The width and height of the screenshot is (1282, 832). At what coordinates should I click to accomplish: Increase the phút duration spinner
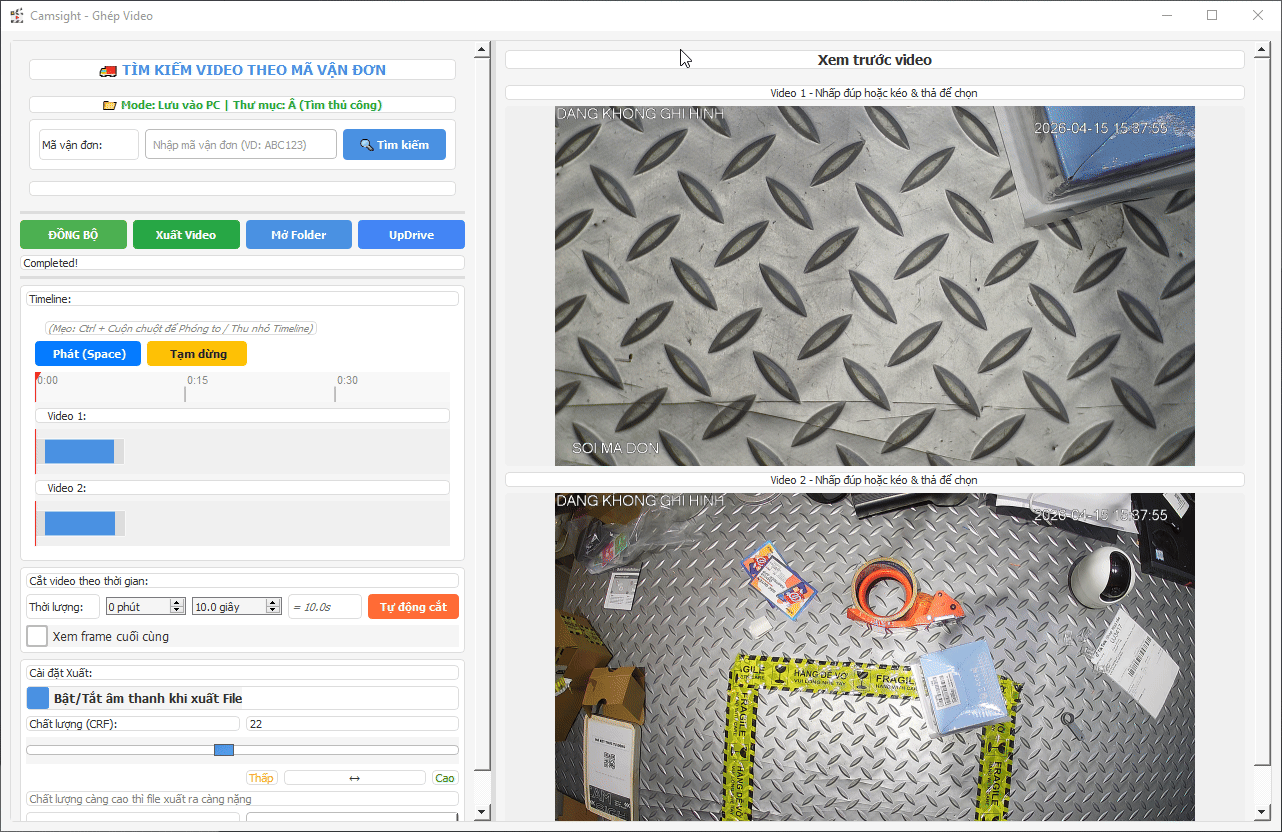click(x=177, y=602)
